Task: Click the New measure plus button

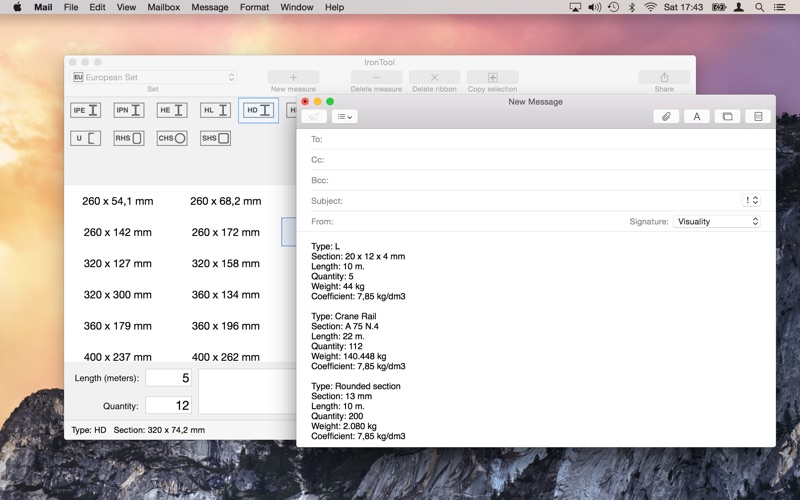Action: [293, 77]
